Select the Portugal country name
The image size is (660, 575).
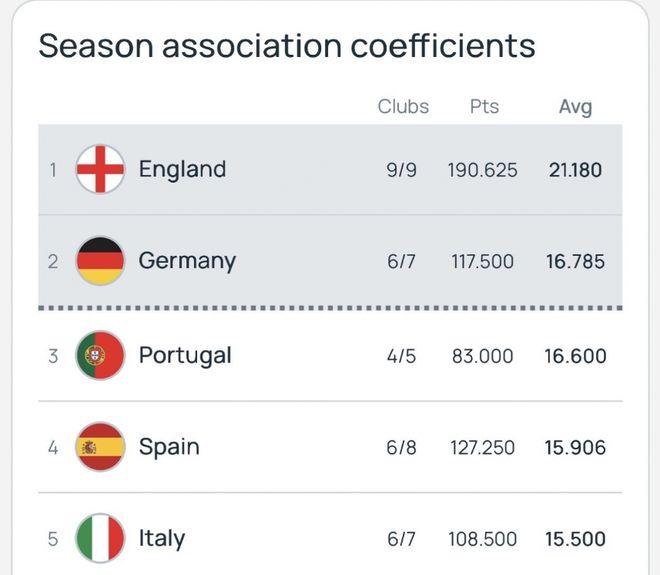coord(185,355)
